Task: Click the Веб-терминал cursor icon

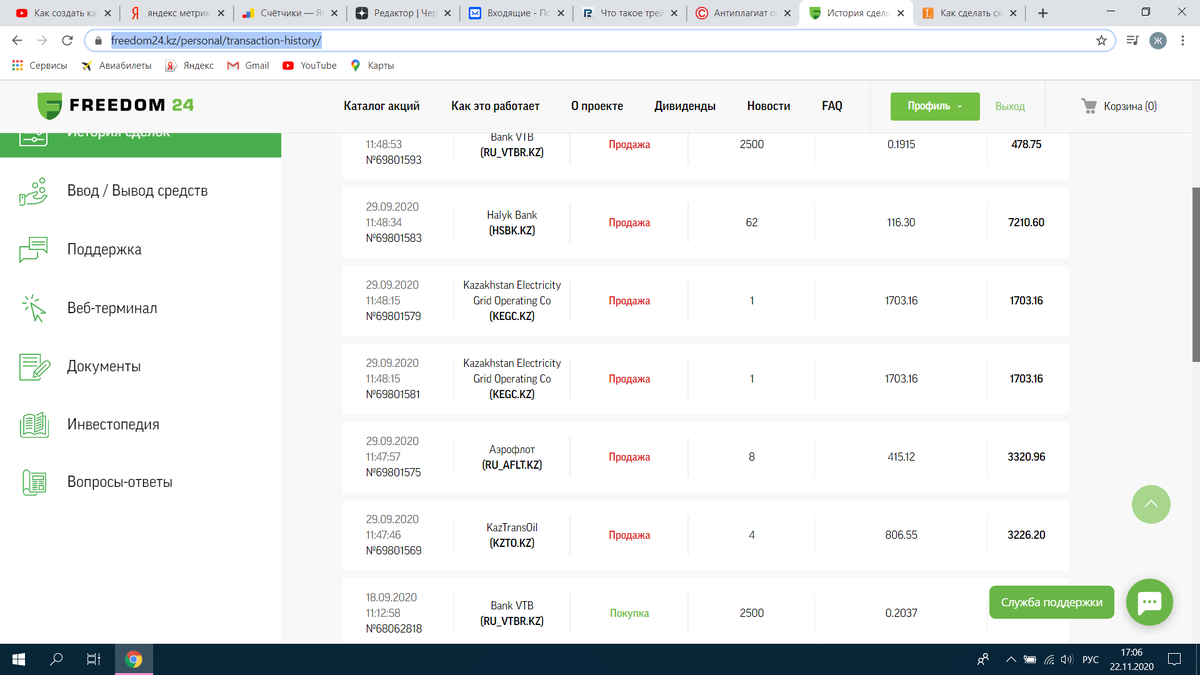Action: [35, 308]
